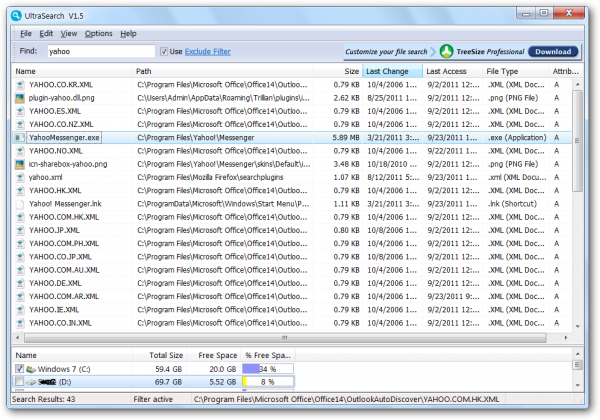Click the file icon of YAHOO.COM.HK.XML
The height and width of the screenshot is (420, 600).
20,217
